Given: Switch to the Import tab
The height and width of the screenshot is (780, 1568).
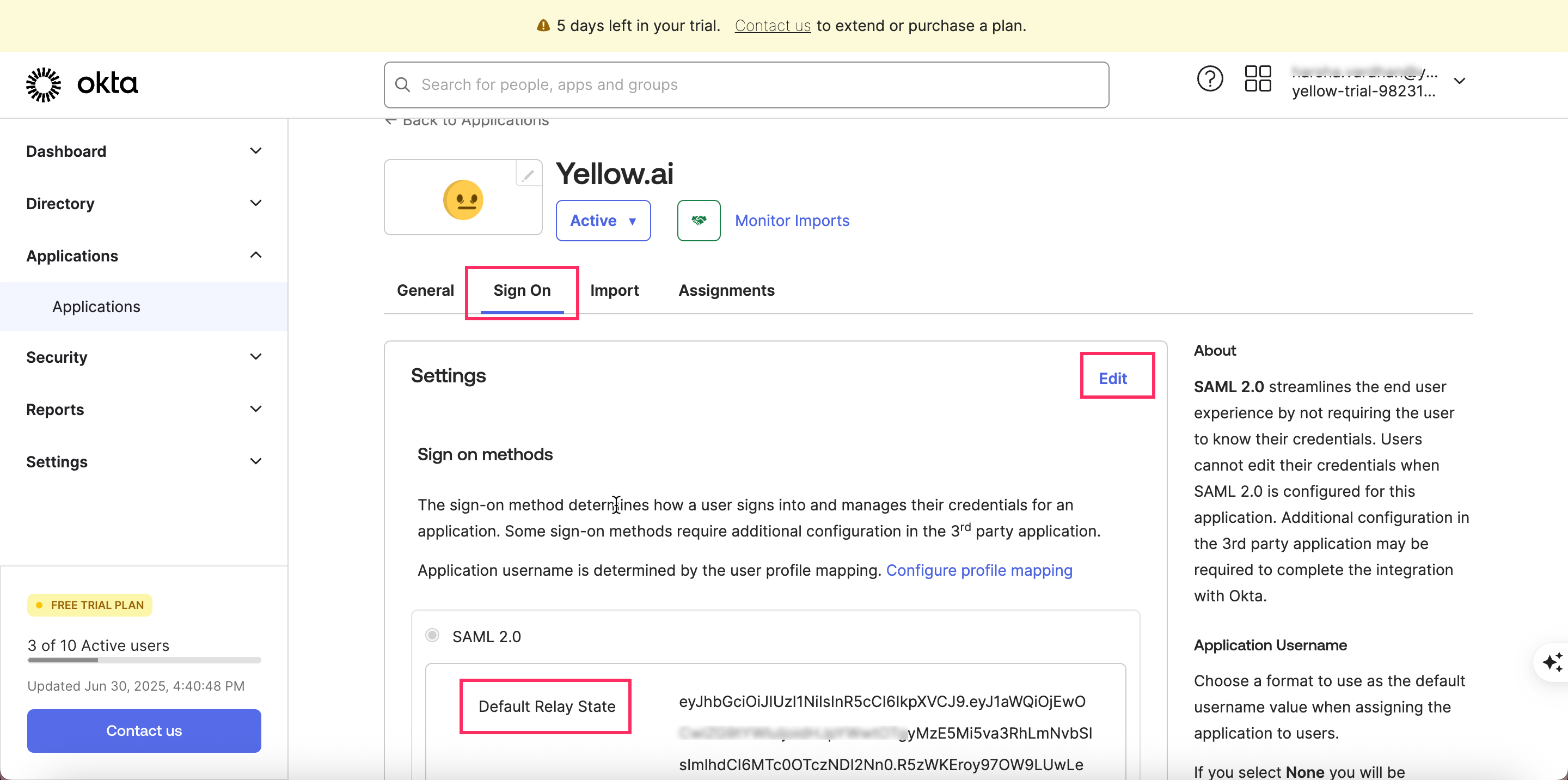Looking at the screenshot, I should [x=614, y=290].
